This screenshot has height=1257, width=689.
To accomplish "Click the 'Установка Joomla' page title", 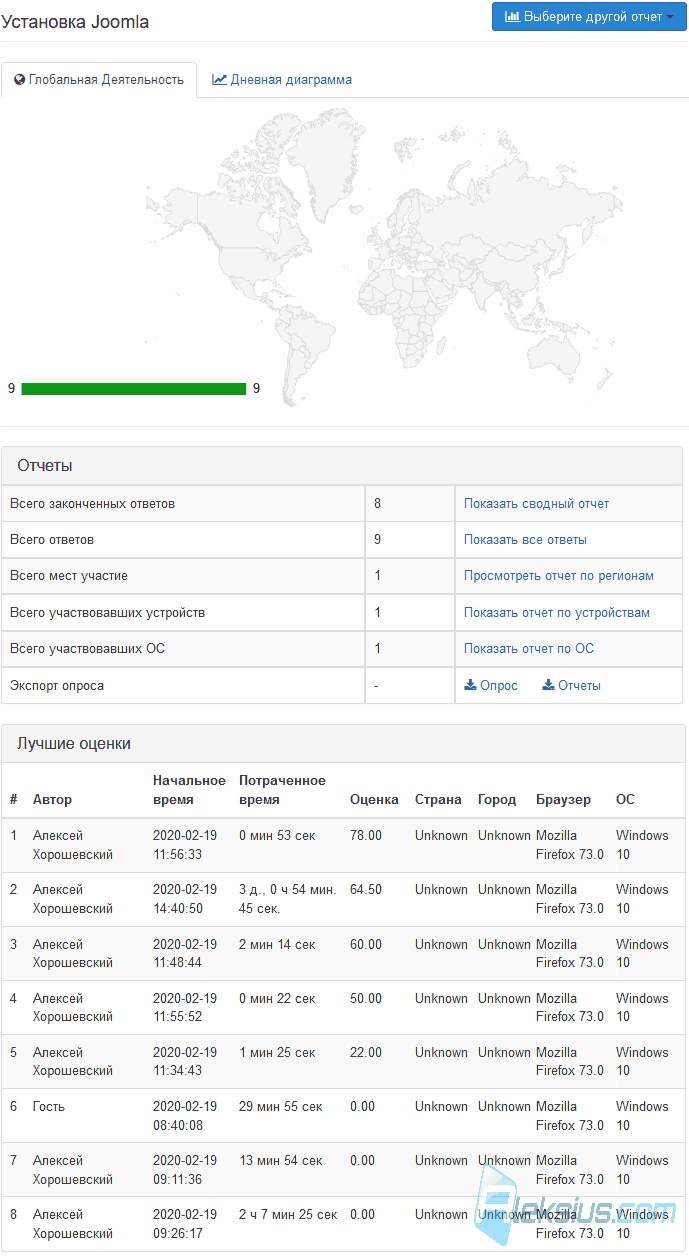I will pyautogui.click(x=75, y=22).
